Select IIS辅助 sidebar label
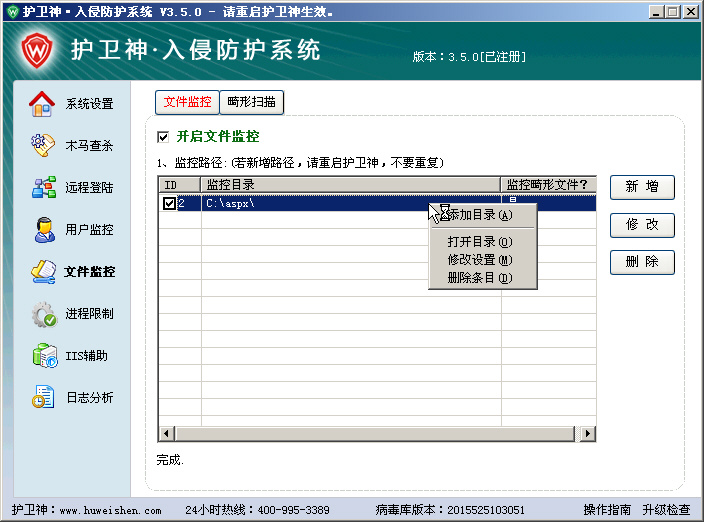This screenshot has height=522, width=704. tap(87, 355)
